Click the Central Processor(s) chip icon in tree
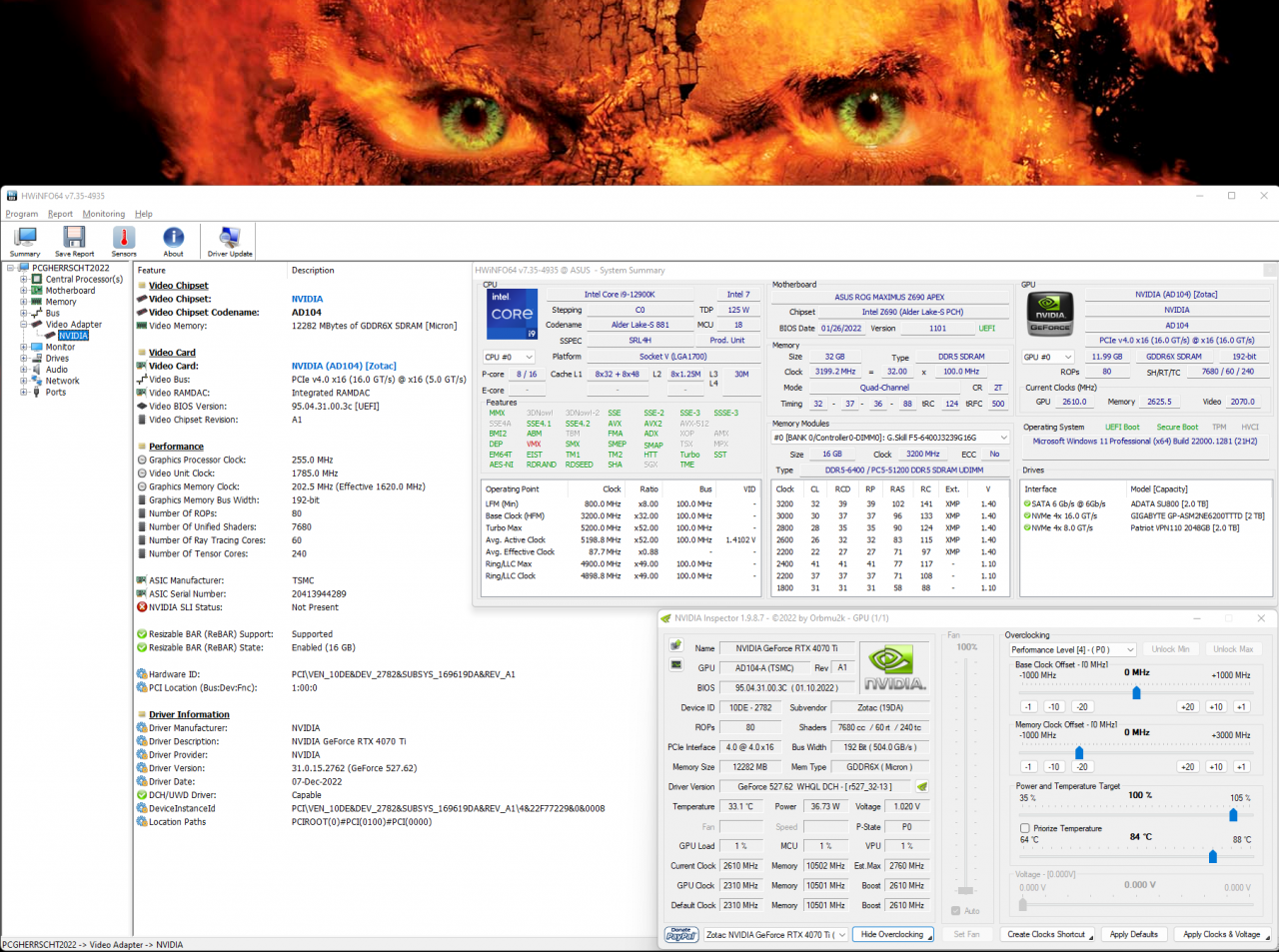This screenshot has width=1279, height=952. [38, 280]
